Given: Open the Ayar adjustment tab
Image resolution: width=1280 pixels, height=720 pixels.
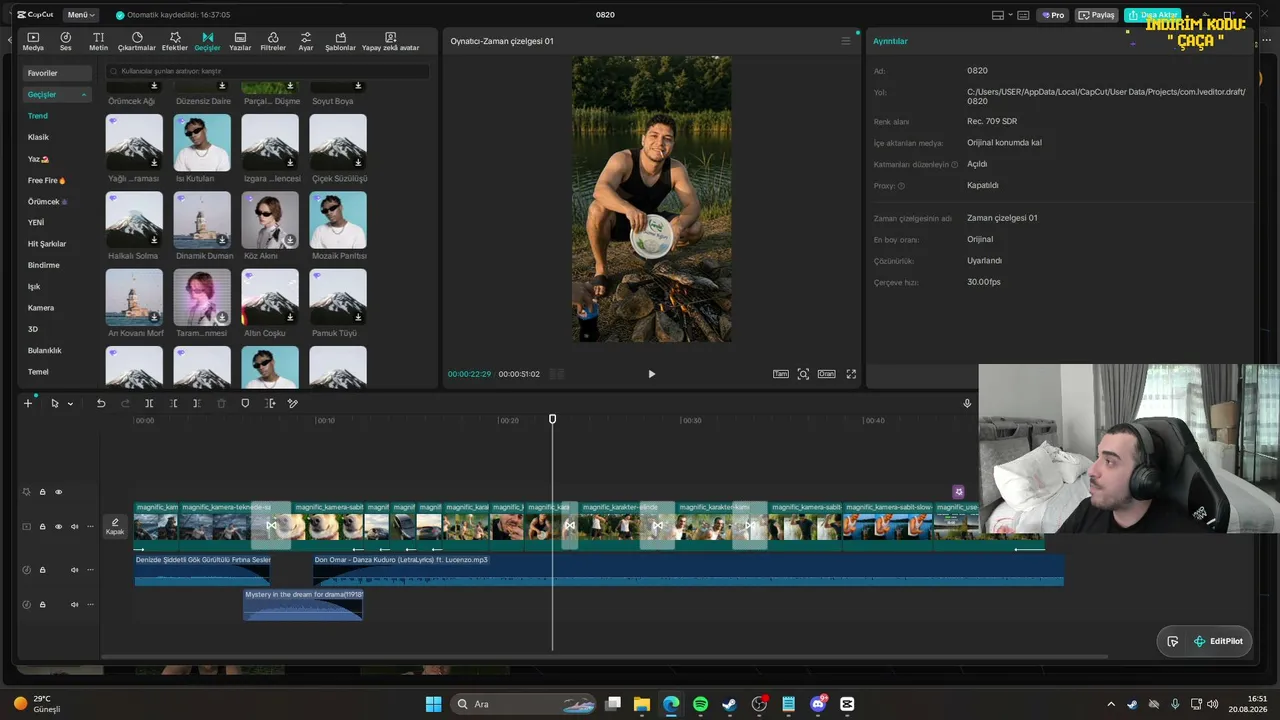Looking at the screenshot, I should coord(306,41).
